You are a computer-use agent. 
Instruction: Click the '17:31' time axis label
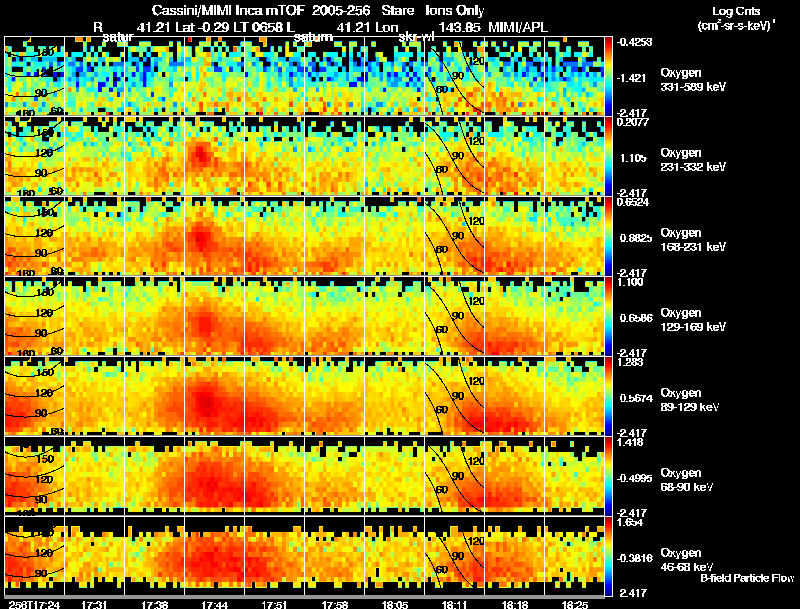click(94, 604)
